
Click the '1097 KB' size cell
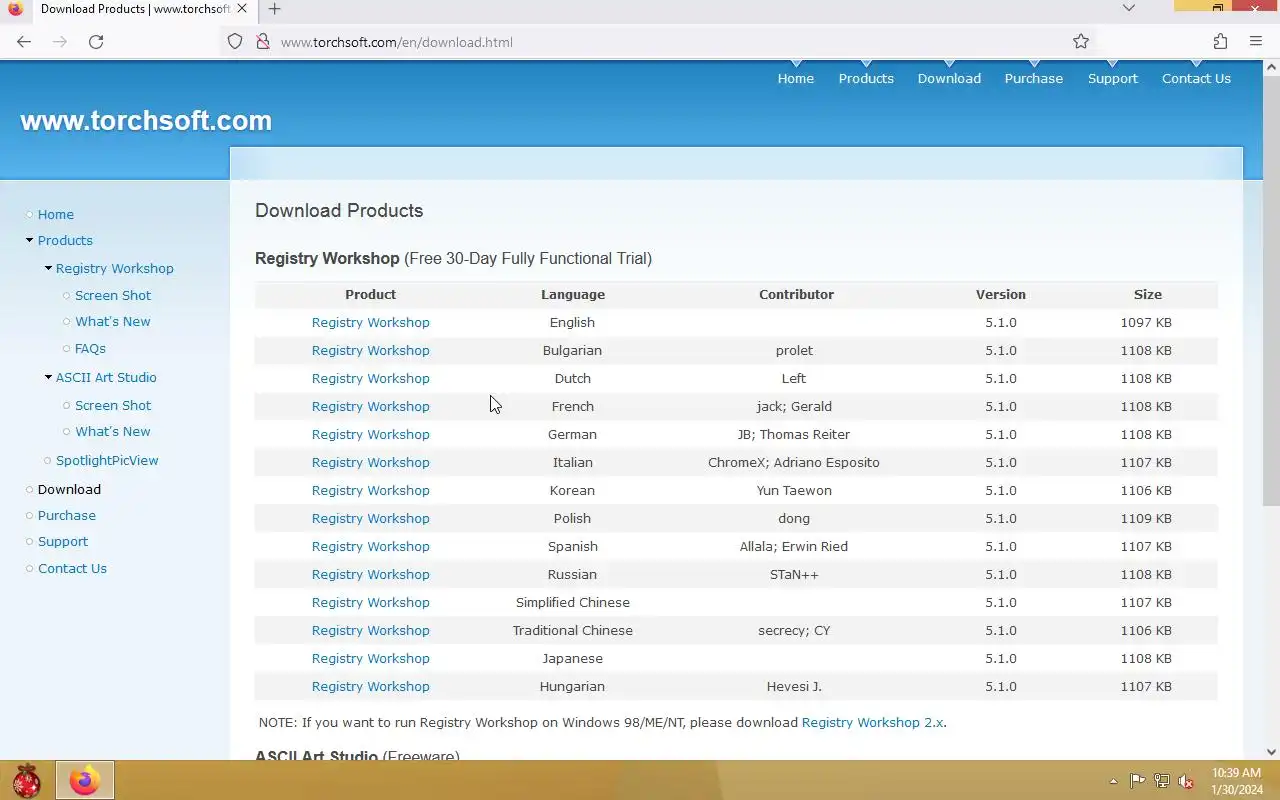pyautogui.click(x=1146, y=322)
